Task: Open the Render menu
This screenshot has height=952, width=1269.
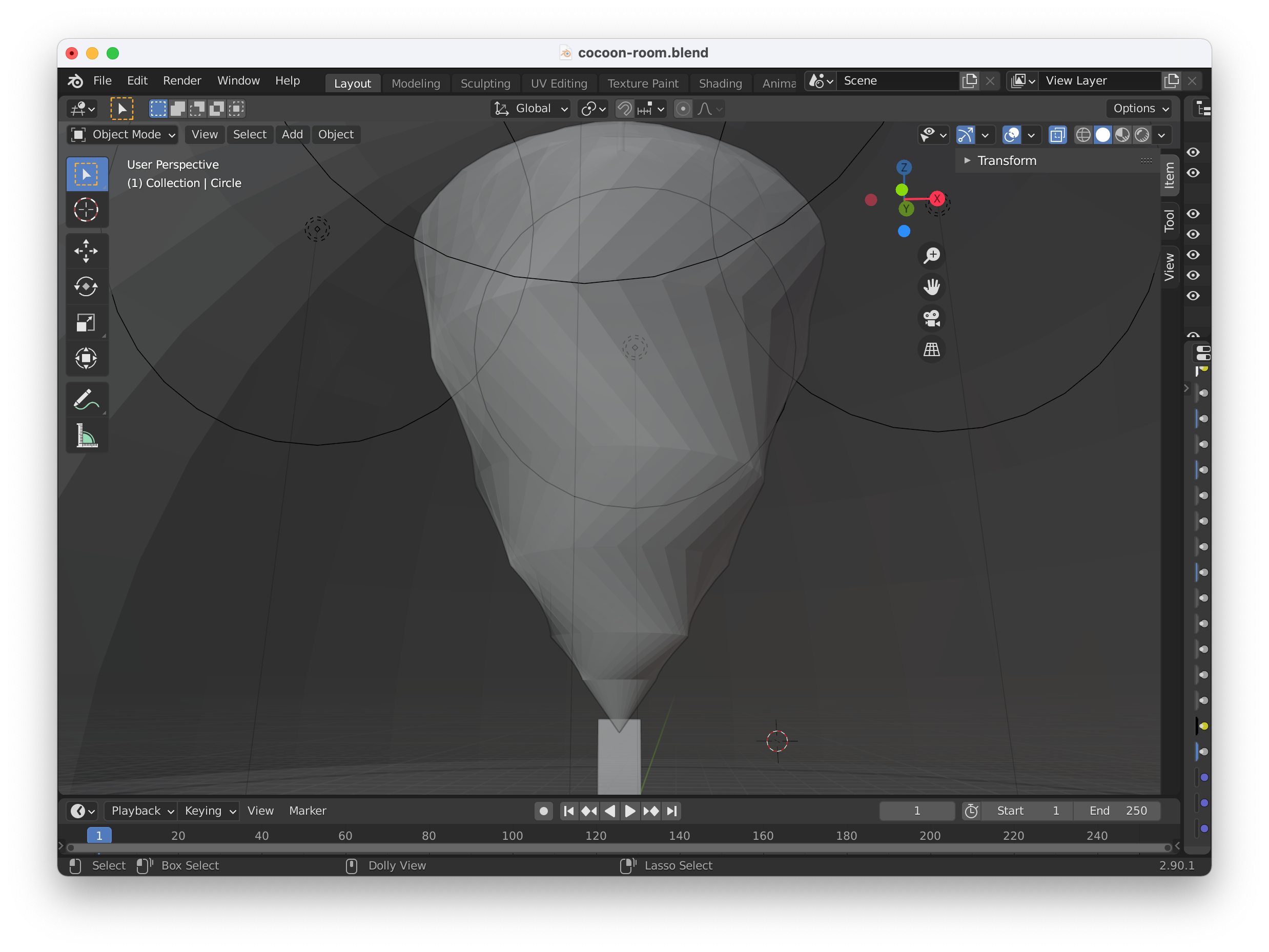Action: [x=182, y=81]
